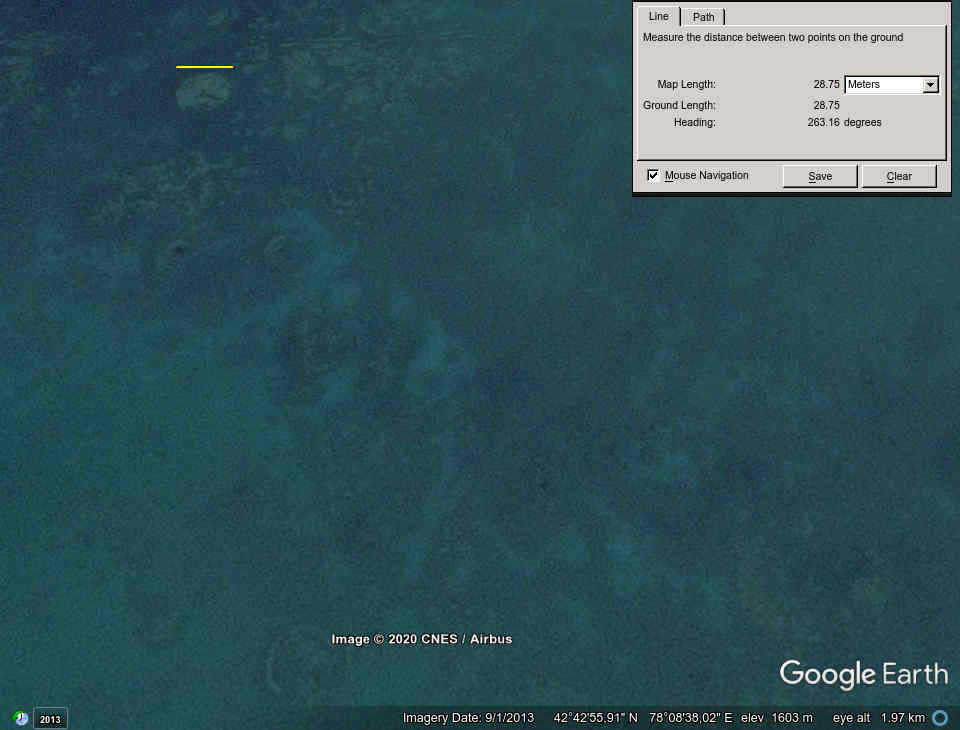Switch to the Path tab
This screenshot has width=960, height=730.
pyautogui.click(x=704, y=17)
